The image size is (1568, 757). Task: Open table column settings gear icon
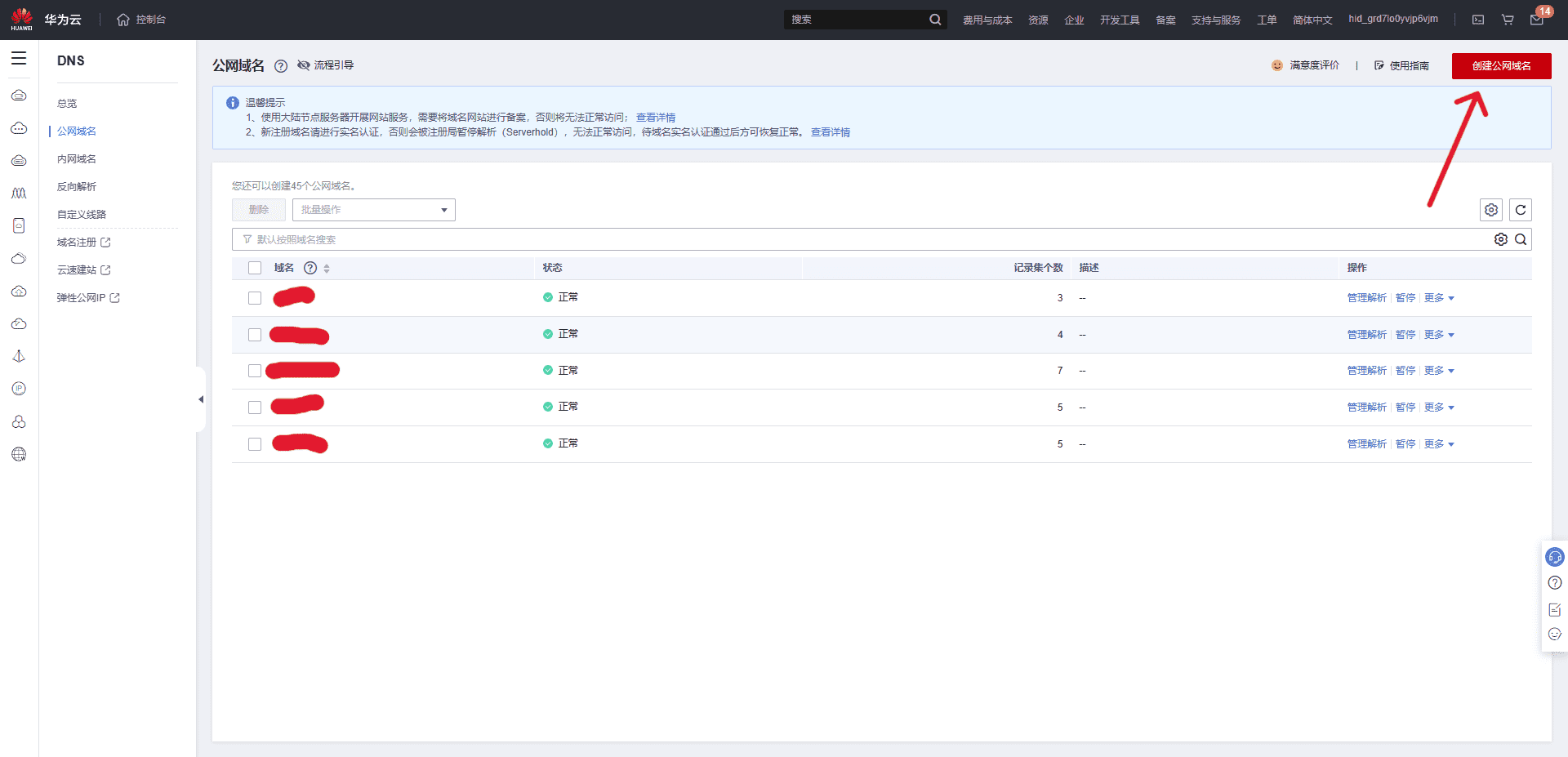click(x=1490, y=210)
